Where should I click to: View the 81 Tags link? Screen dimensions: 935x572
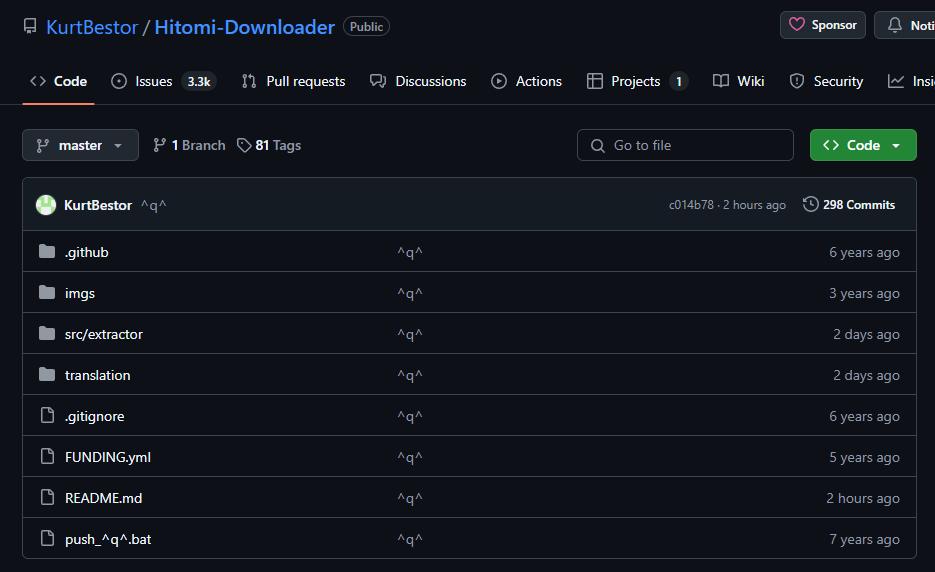(269, 145)
